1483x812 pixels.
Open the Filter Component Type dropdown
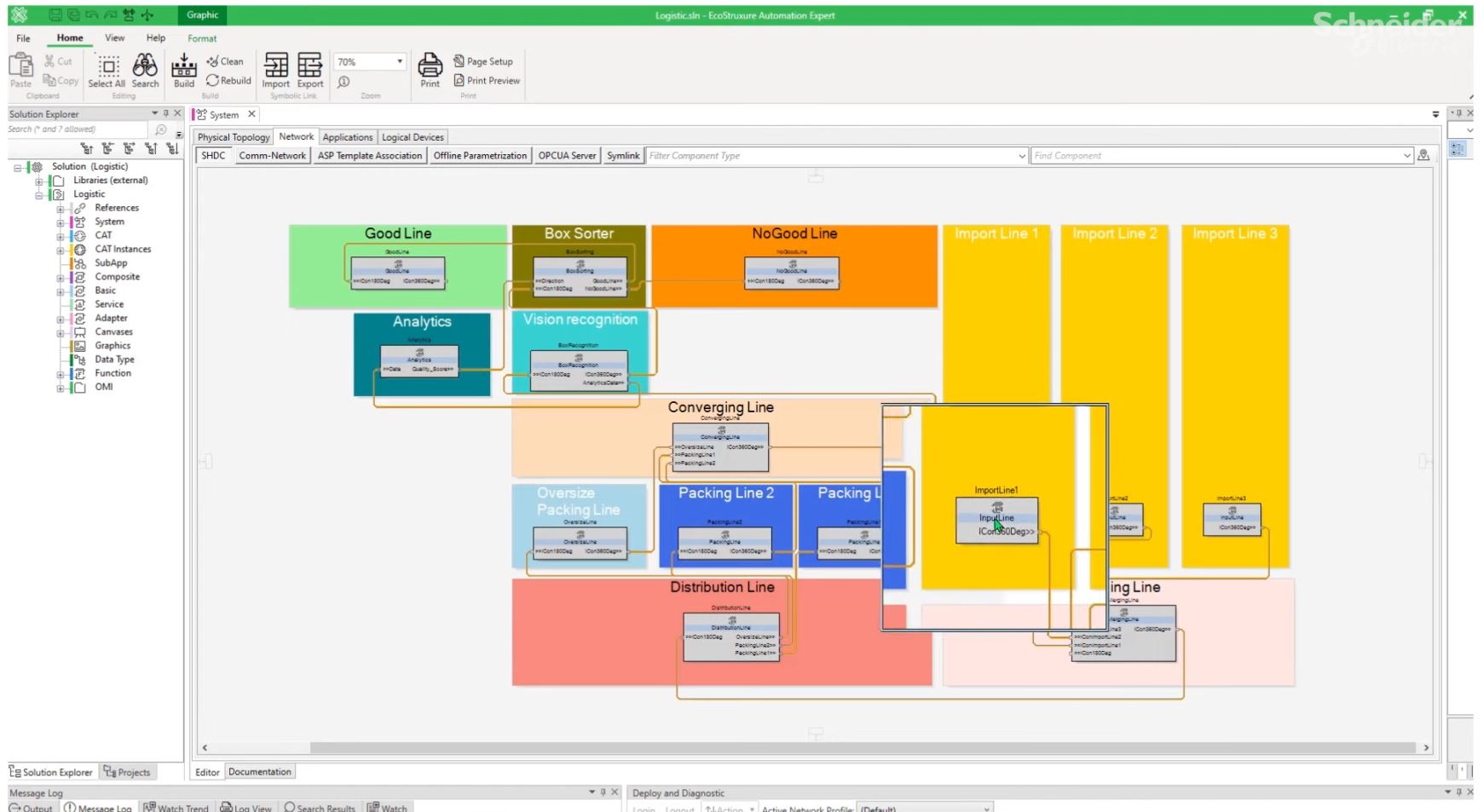[1021, 156]
